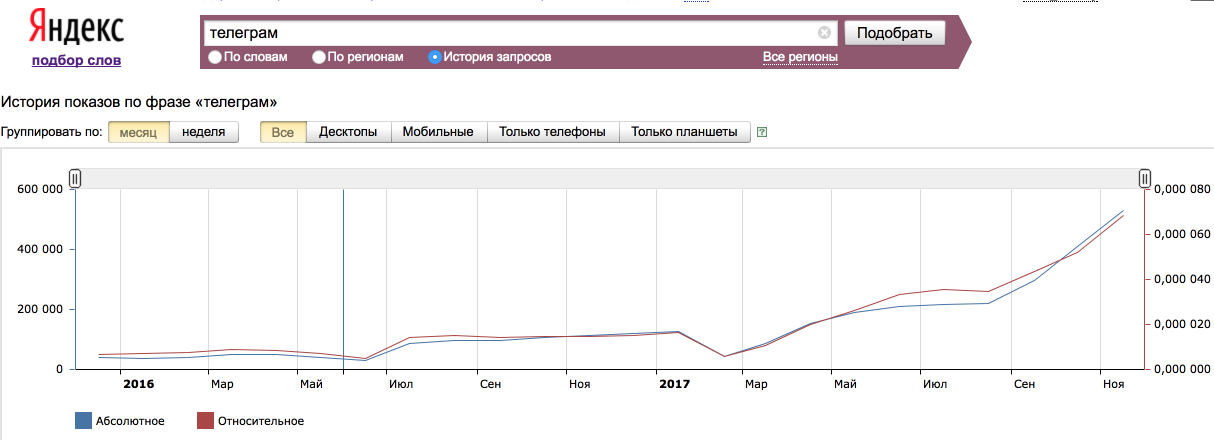Click the «Относительное» legend label
Image resolution: width=1214 pixels, height=440 pixels.
click(261, 421)
